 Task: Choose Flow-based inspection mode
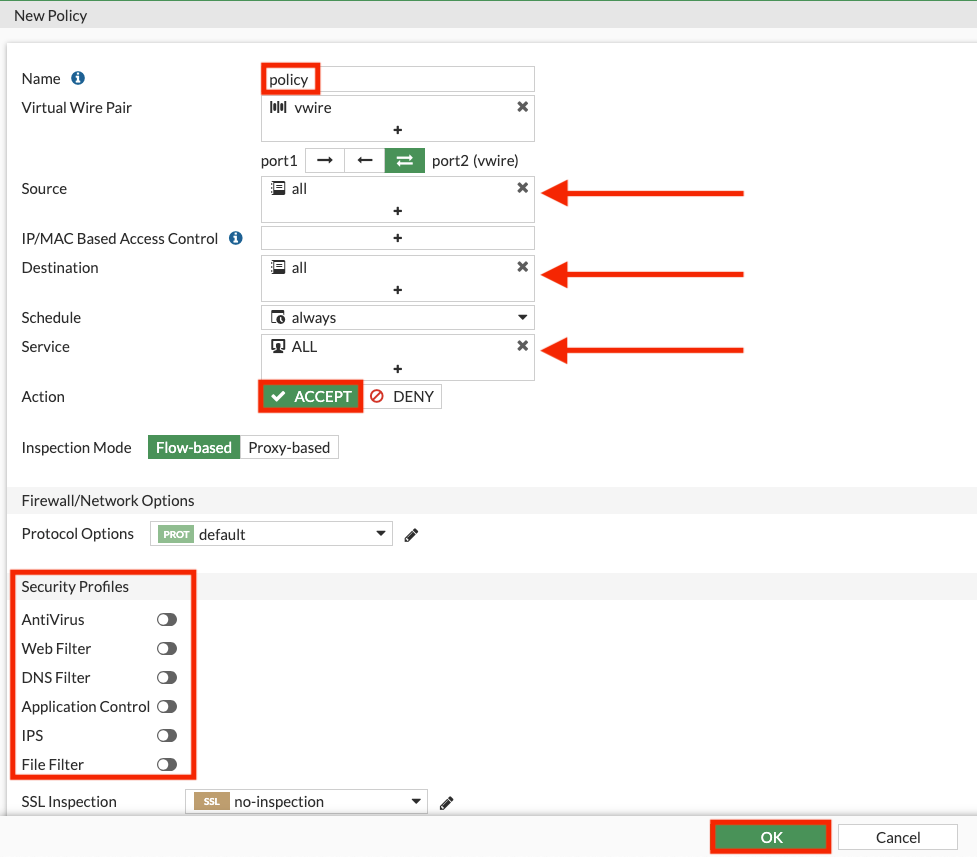194,448
